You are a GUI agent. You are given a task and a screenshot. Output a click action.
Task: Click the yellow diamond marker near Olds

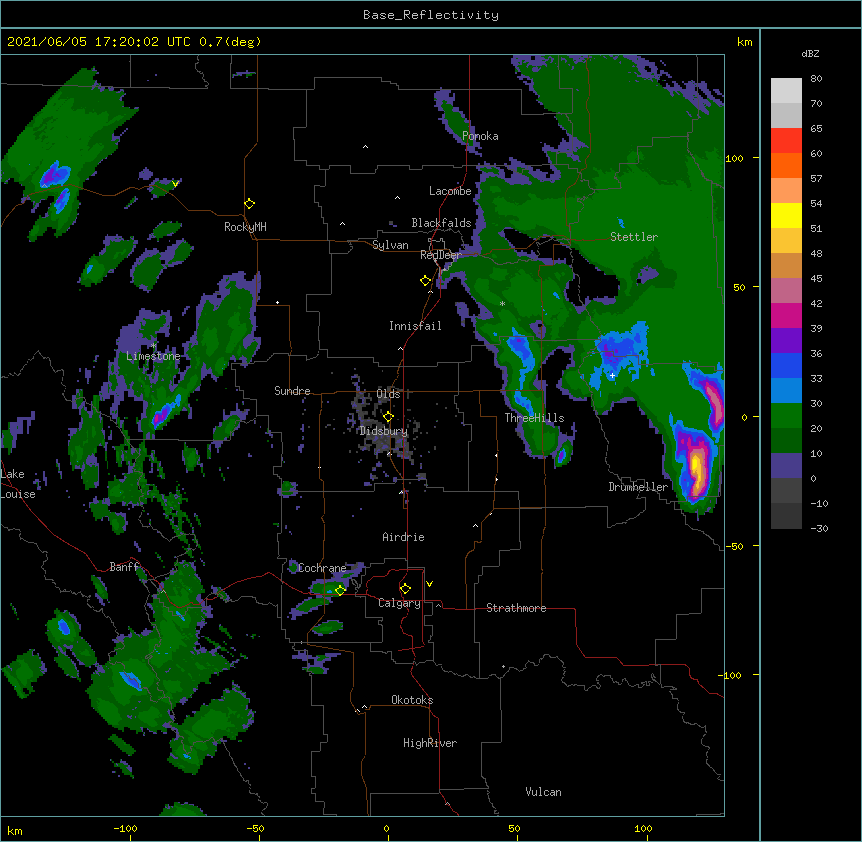pyautogui.click(x=388, y=417)
